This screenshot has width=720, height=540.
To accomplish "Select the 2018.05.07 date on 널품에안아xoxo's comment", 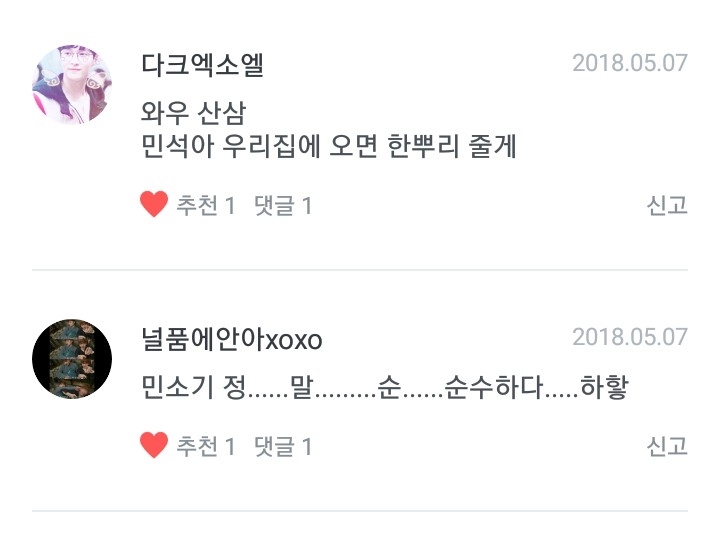I will [630, 337].
